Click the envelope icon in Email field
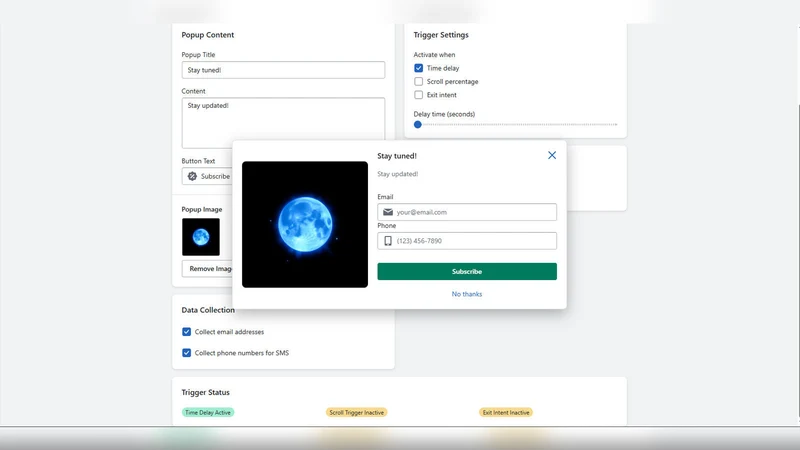Screen dimensions: 800x450 click(x=388, y=212)
